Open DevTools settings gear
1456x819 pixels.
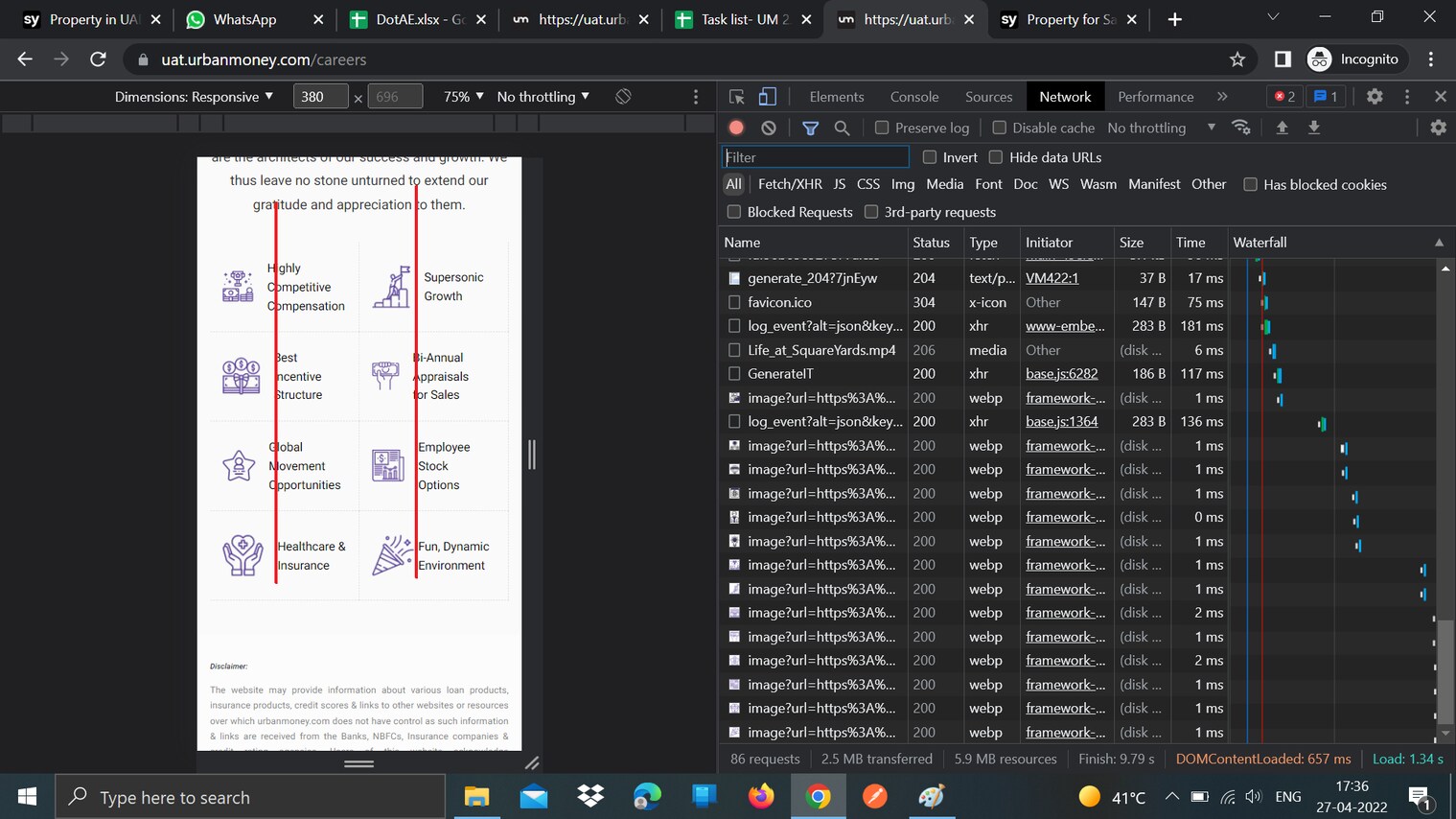[1375, 97]
